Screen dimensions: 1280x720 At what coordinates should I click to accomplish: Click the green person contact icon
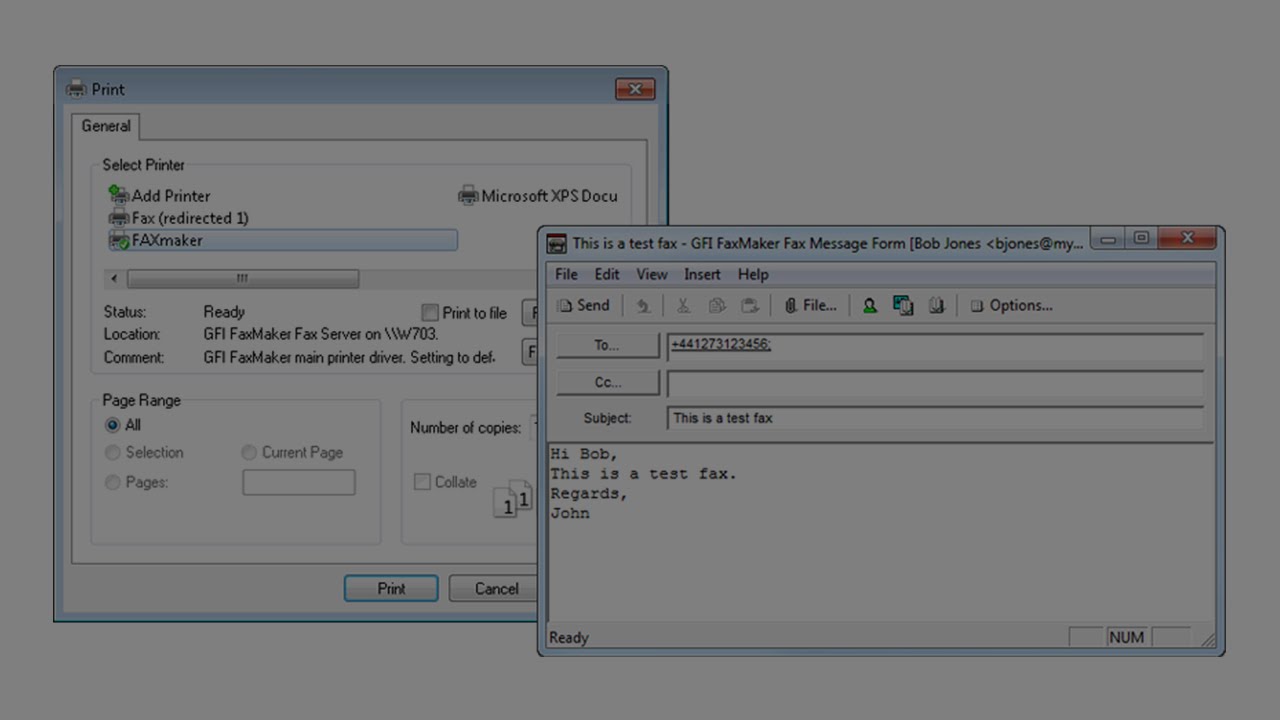(x=870, y=306)
